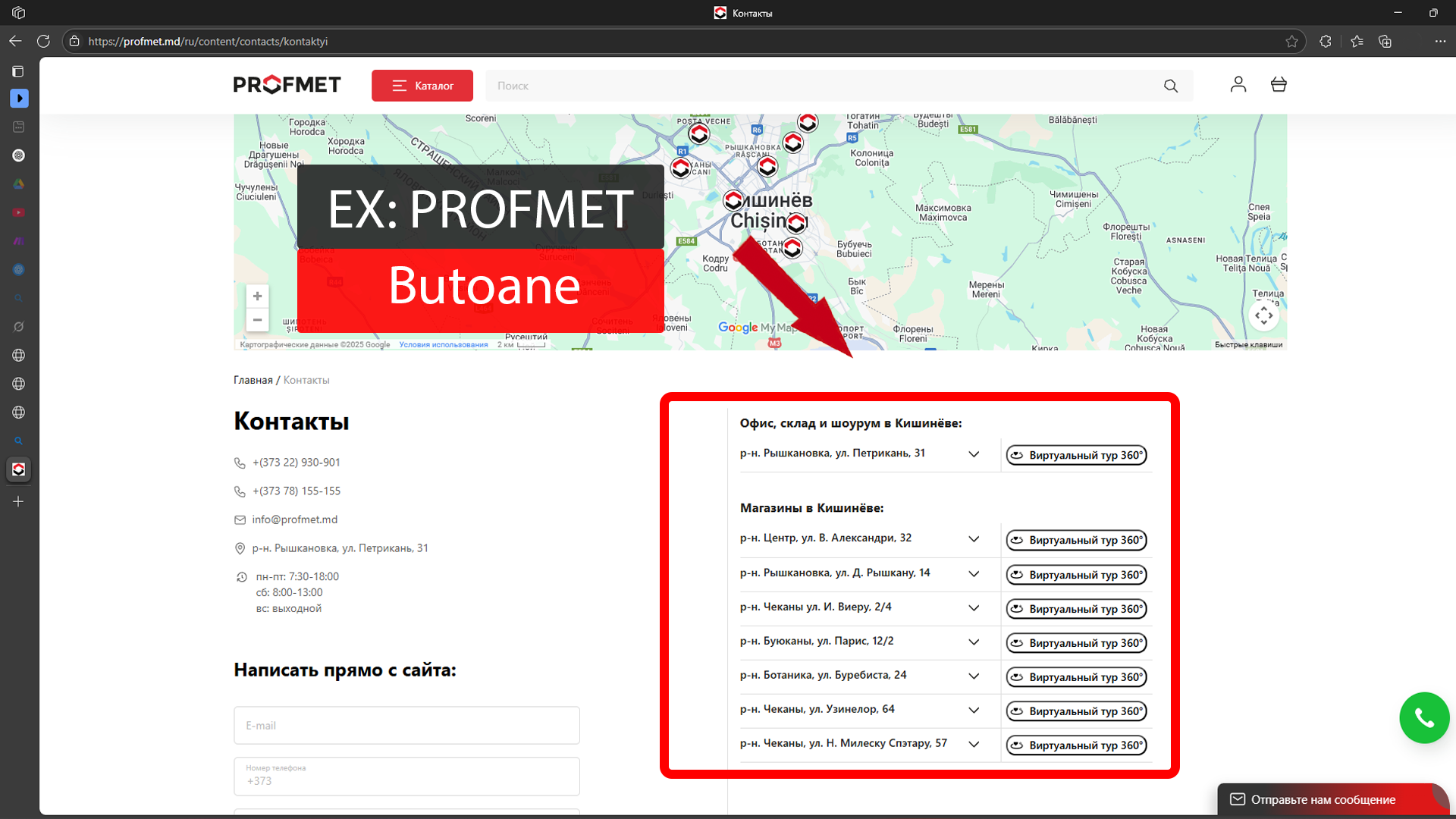The width and height of the screenshot is (1456, 819).
Task: View site info lock icon in address bar
Action: [74, 41]
